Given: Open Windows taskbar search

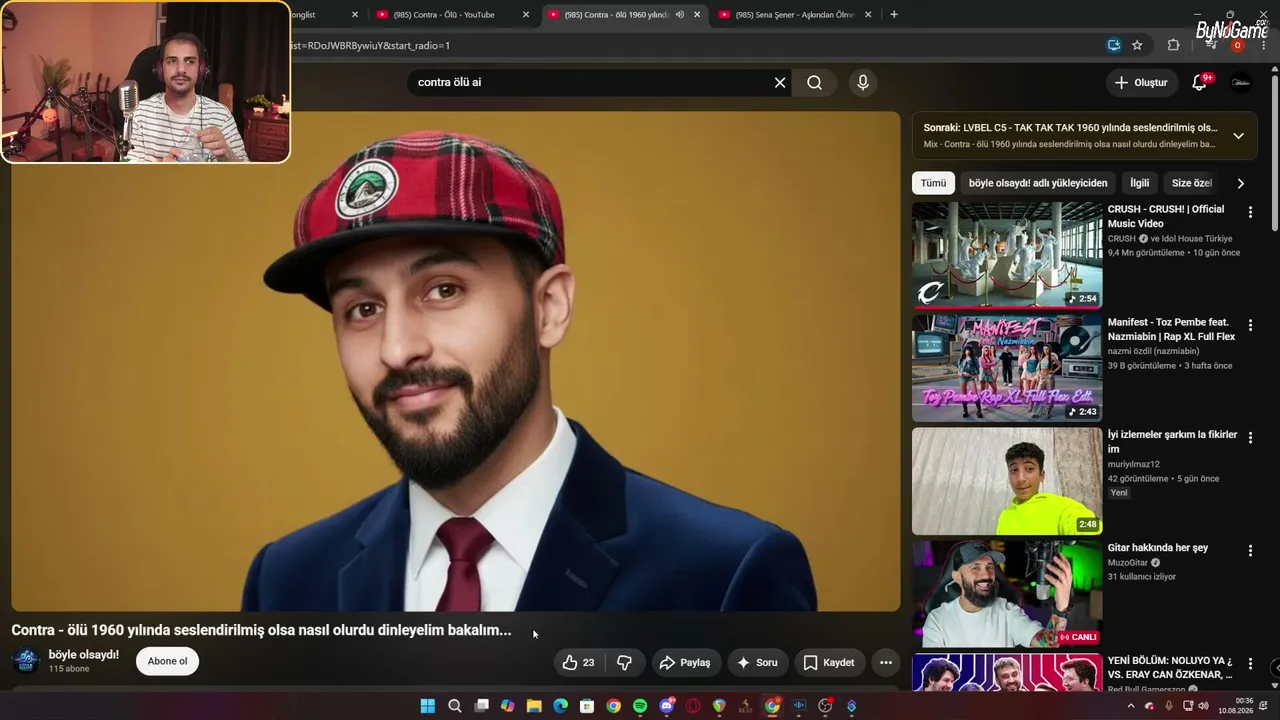Looking at the screenshot, I should 455,706.
